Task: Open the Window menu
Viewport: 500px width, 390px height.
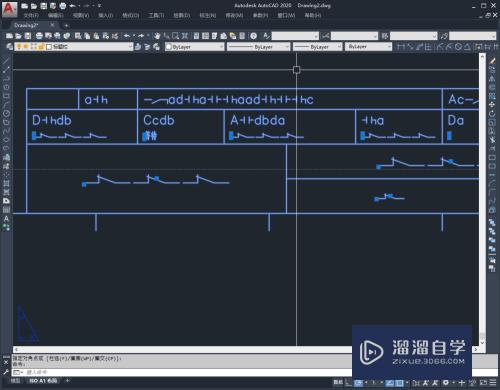Action: click(286, 15)
